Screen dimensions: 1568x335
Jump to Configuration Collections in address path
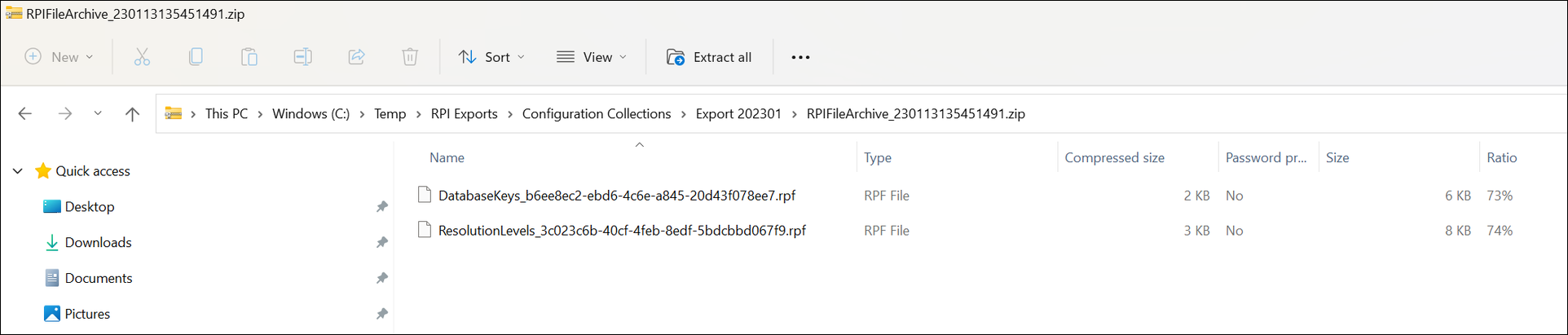coord(597,114)
